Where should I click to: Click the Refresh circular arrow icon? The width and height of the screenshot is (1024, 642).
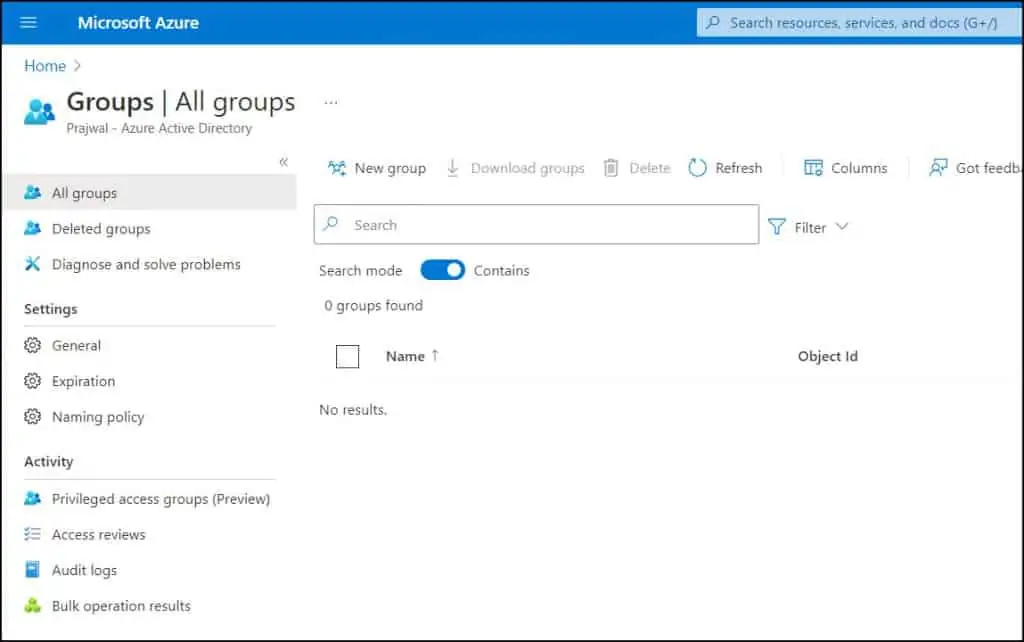click(697, 169)
